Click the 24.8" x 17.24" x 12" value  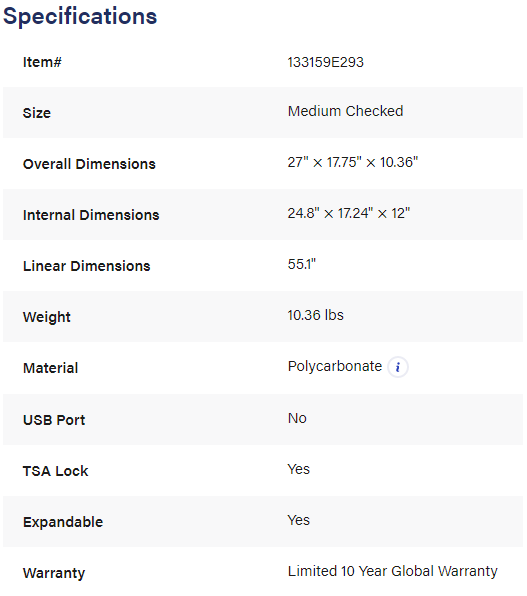click(x=349, y=213)
